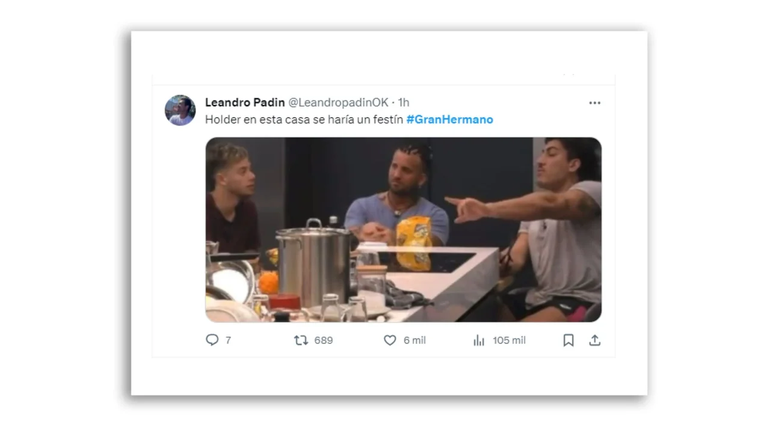Like the tweet with heart icon
This screenshot has height=433, width=770.
390,340
